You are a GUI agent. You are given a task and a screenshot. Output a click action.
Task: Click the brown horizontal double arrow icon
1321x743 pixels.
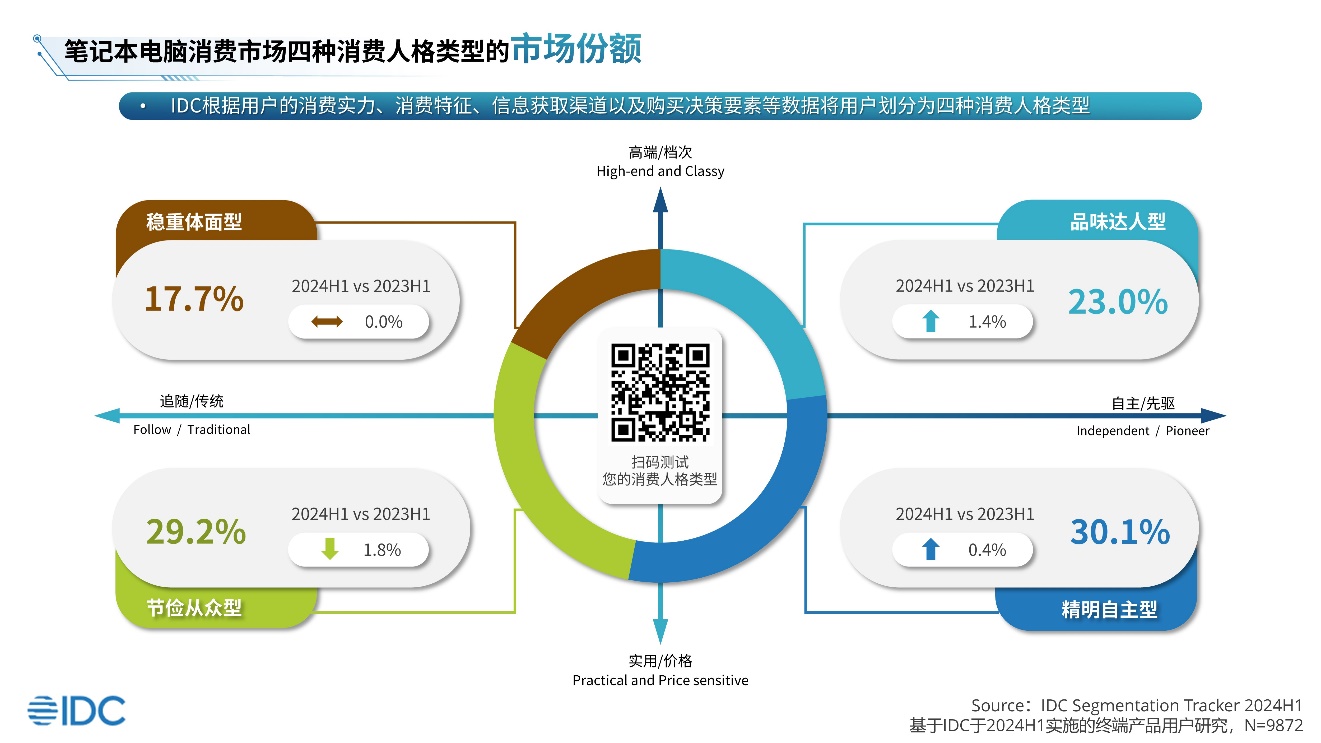coord(327,322)
